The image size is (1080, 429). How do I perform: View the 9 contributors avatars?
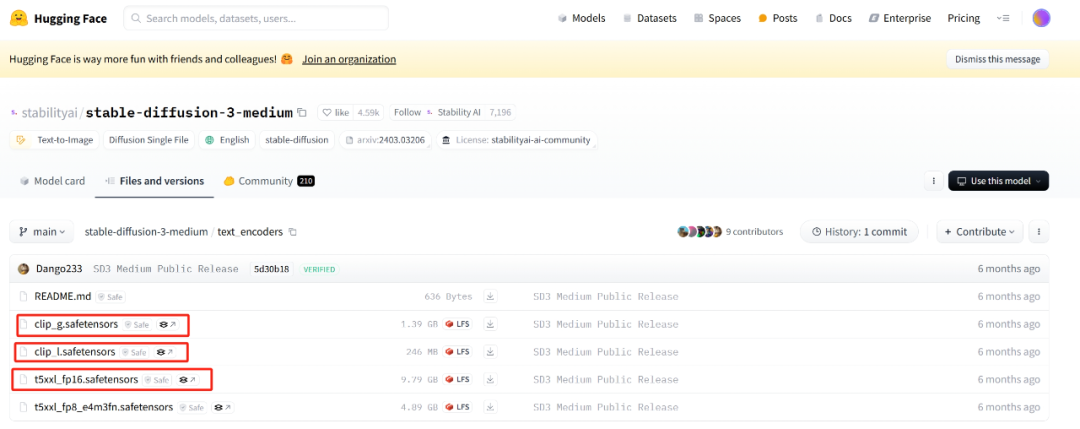tap(699, 232)
